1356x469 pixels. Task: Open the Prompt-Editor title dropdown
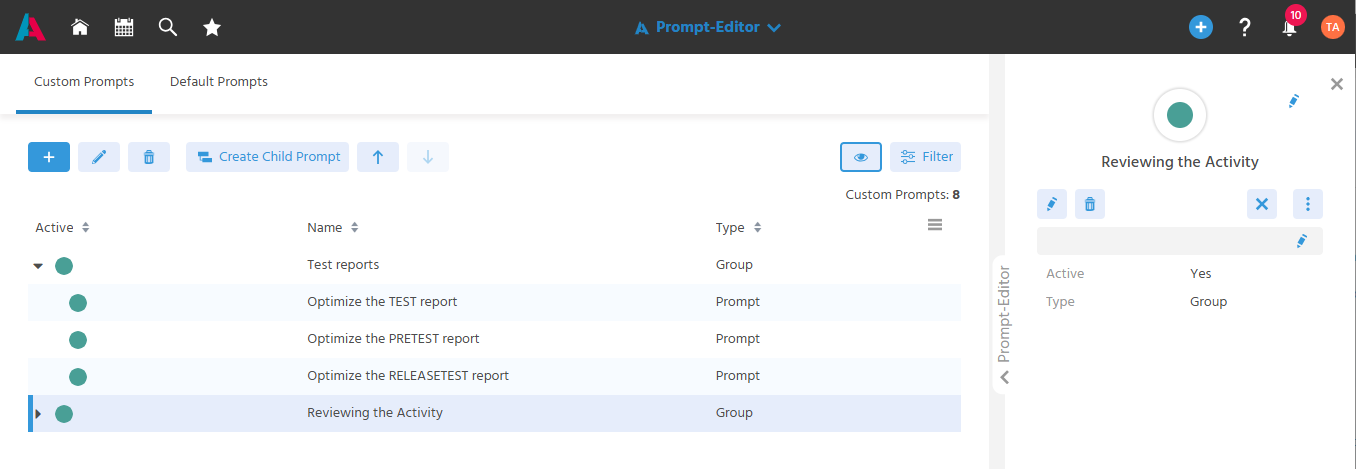coord(708,28)
